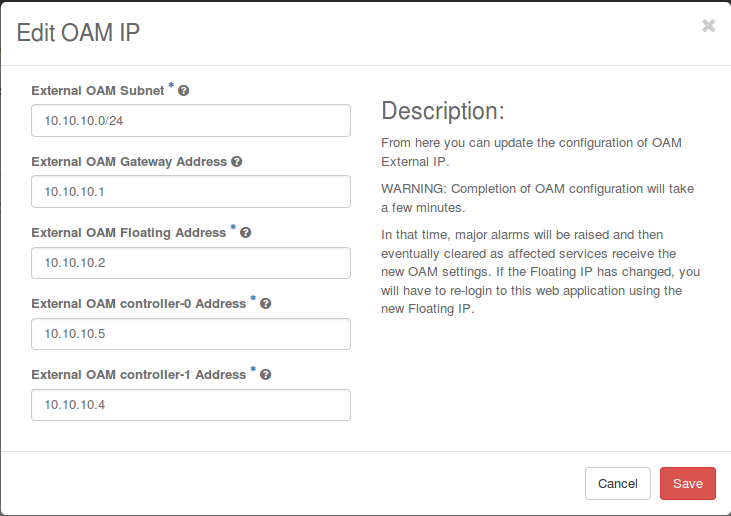Click help icon beside controller-0 Address

266,304
